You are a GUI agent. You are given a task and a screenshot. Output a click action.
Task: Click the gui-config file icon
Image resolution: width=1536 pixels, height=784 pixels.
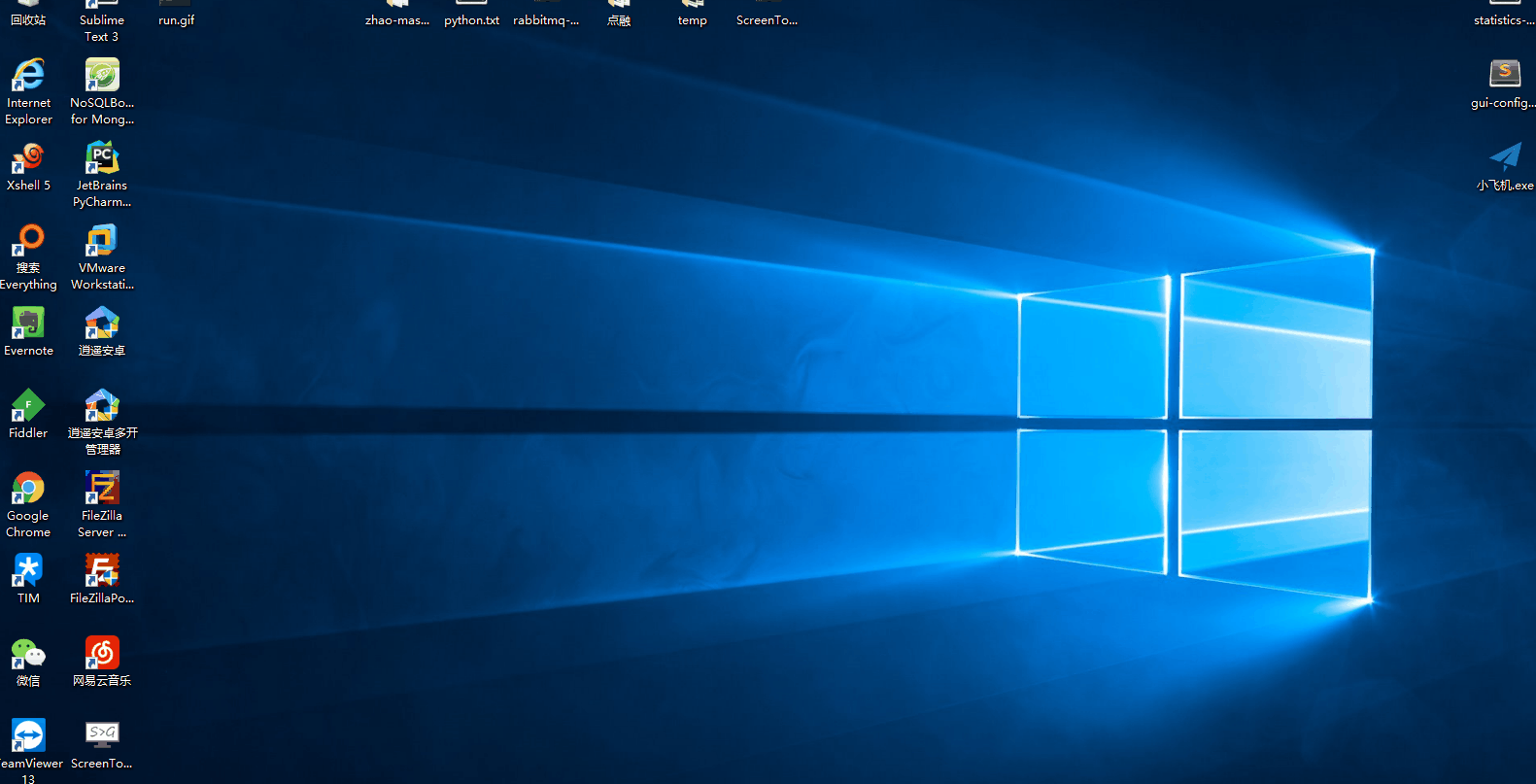click(1504, 76)
